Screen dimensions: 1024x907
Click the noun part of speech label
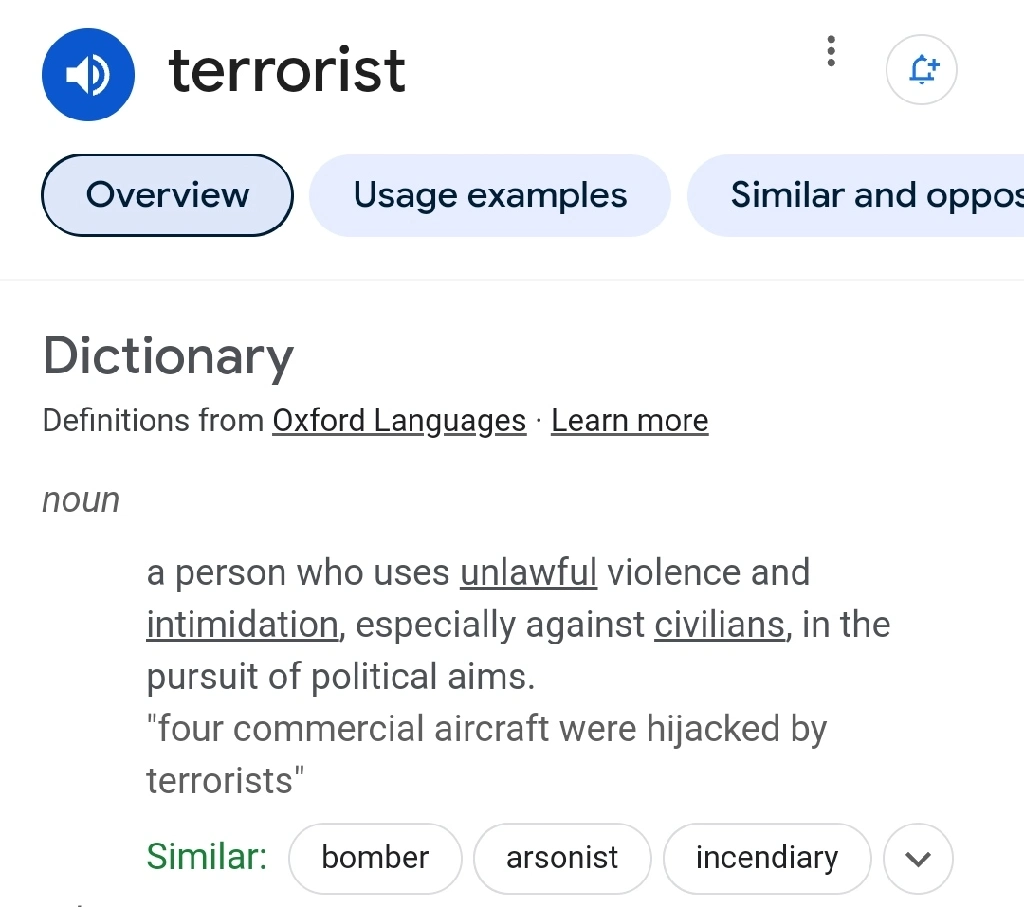(x=81, y=501)
